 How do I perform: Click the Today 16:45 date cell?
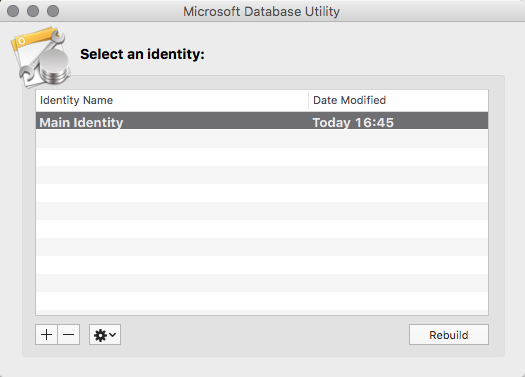[353, 123]
